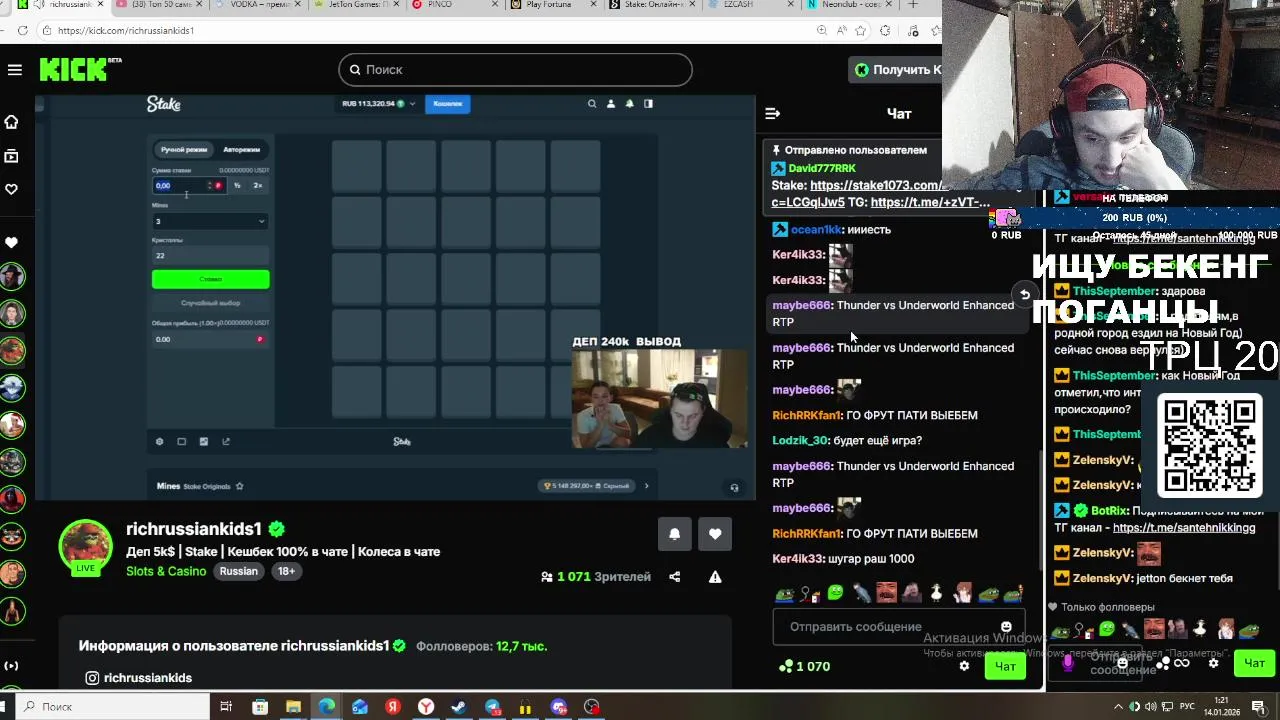Open the Following heart icon below Browse

point(12,189)
